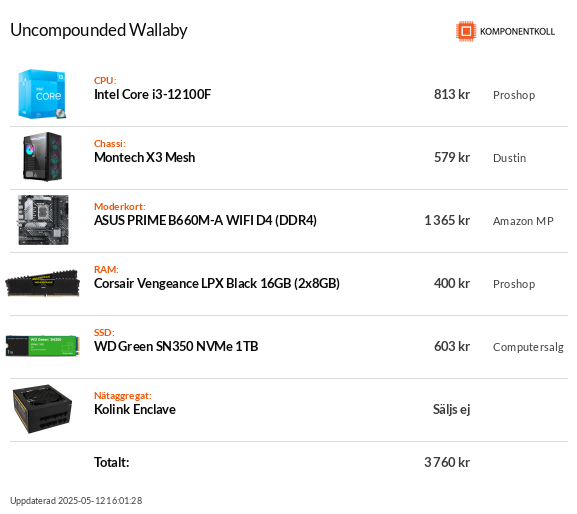The image size is (577, 514).
Task: Click the Montech X3 Mesh case image
Action: [42, 157]
